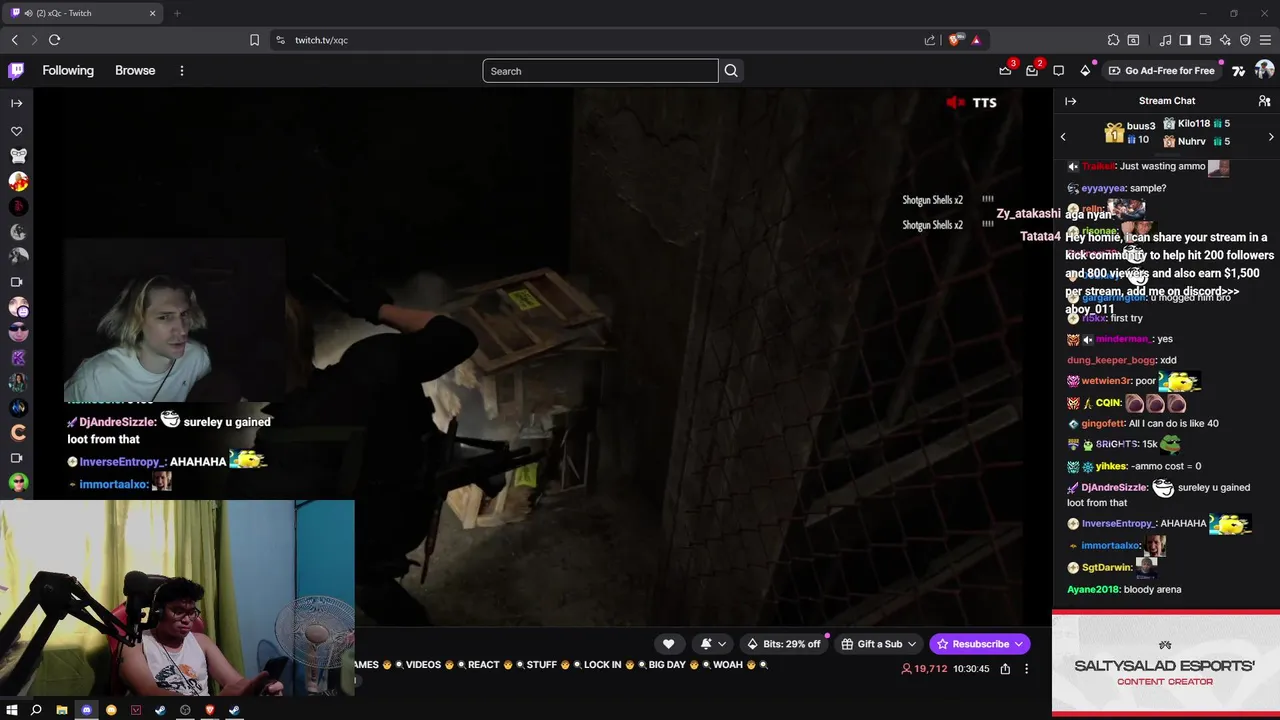Click the browser back arrow
The height and width of the screenshot is (720, 1280).
(14, 40)
